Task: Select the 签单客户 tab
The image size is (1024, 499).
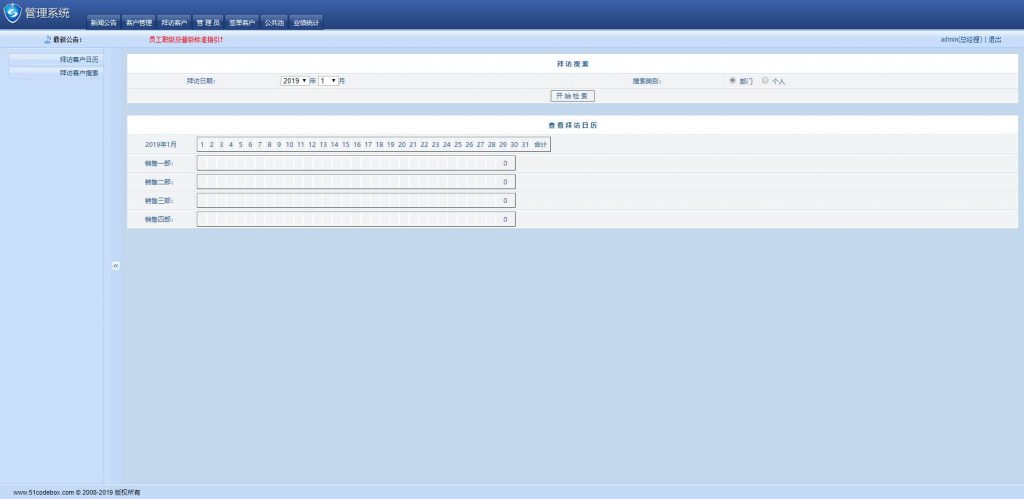Action: [242, 22]
